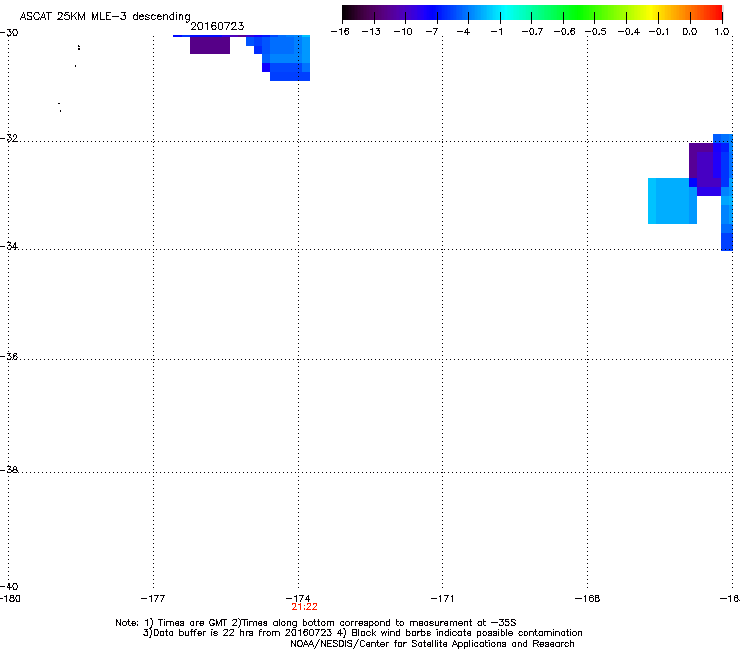Click the "-34" latitude label
Image resolution: width=740 pixels, height=650 pixels.
pos(9,246)
